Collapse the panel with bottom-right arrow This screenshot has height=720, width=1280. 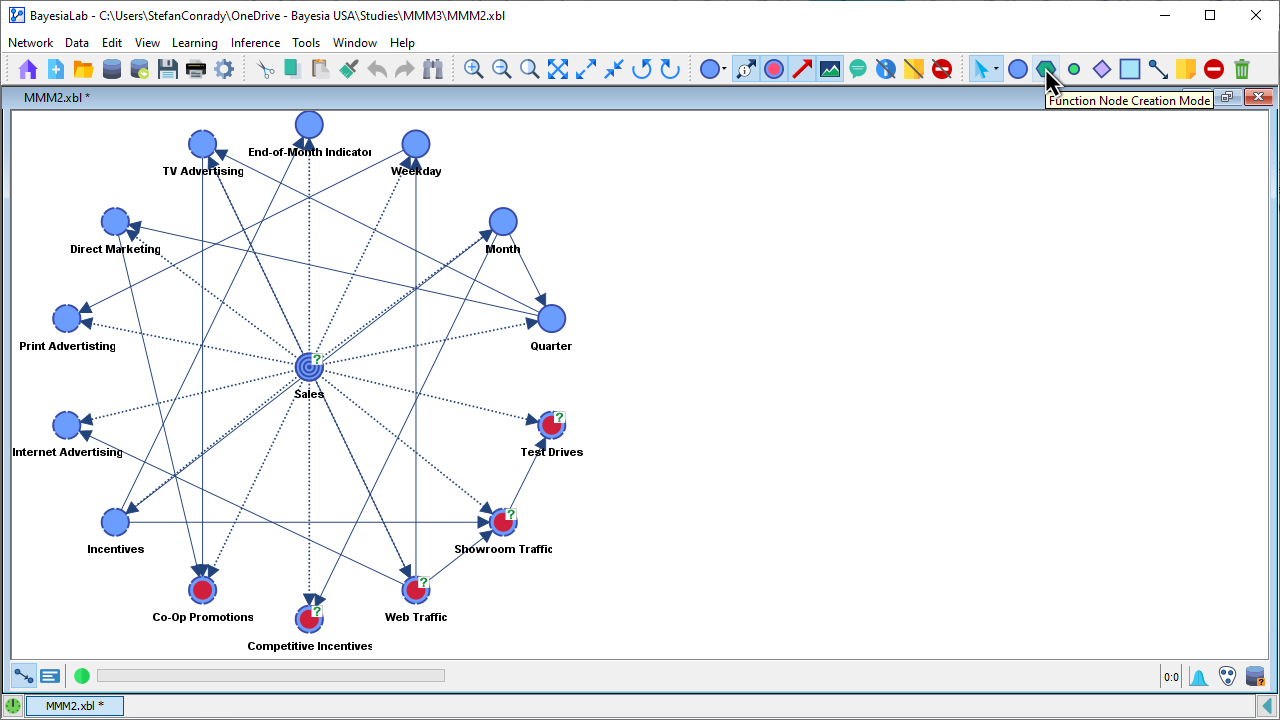pos(1266,706)
